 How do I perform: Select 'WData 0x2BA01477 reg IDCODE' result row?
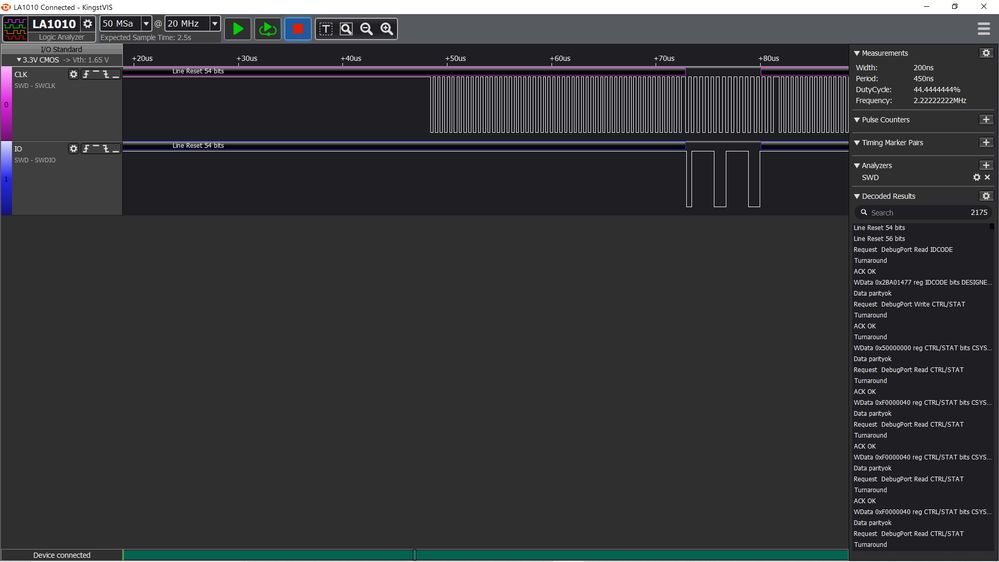point(923,282)
